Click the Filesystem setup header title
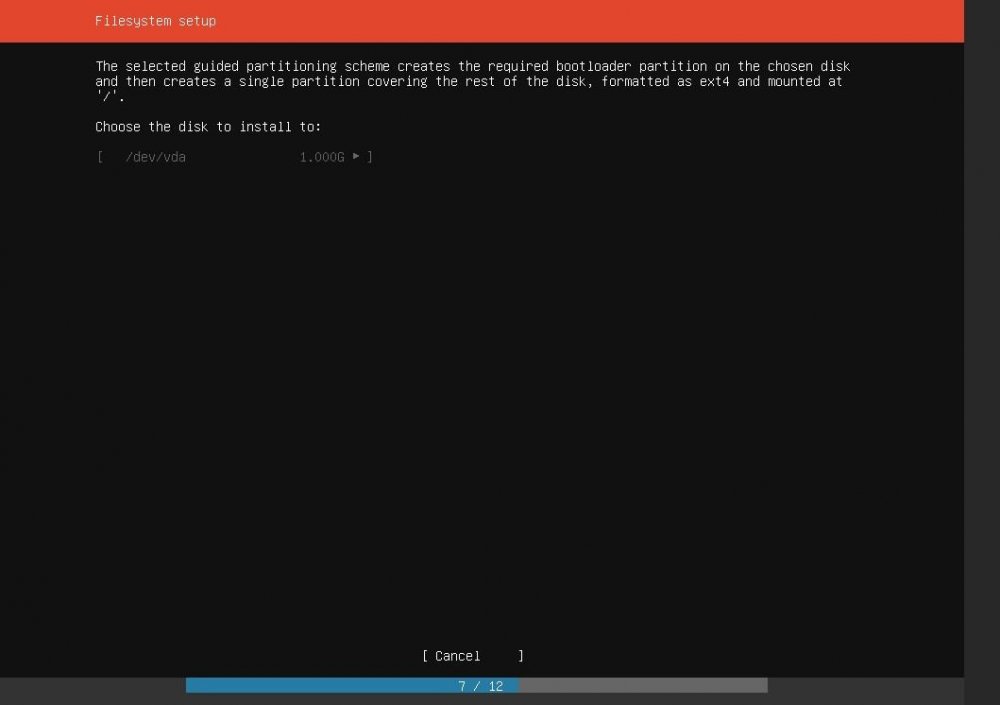 [x=156, y=21]
